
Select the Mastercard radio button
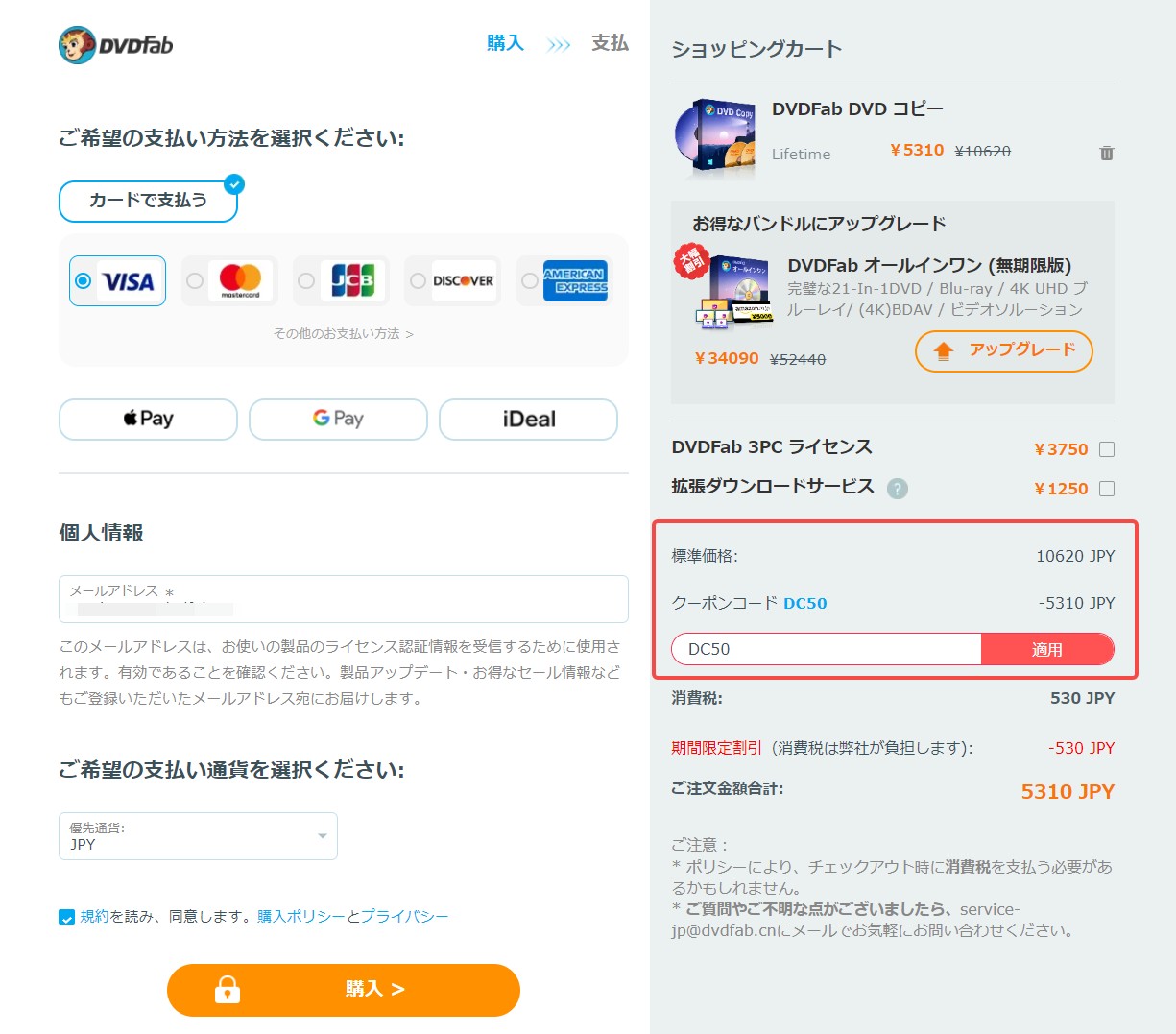click(195, 281)
